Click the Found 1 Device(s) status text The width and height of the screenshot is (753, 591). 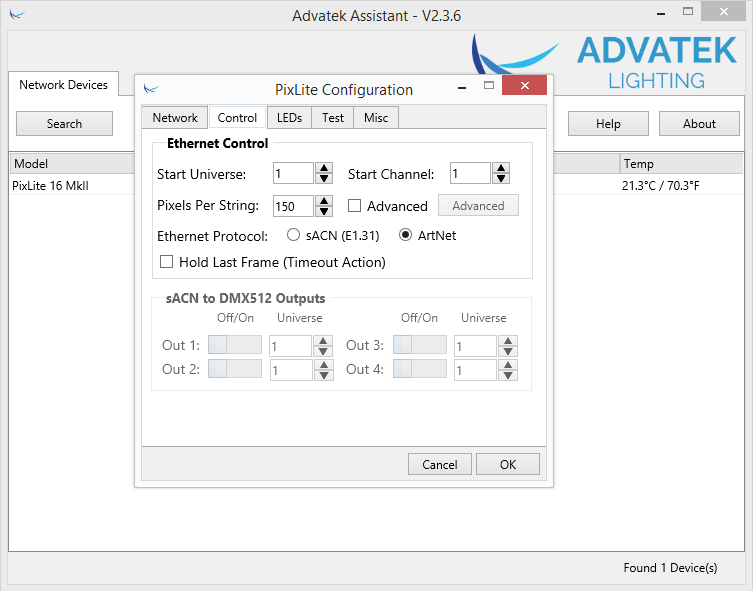670,567
